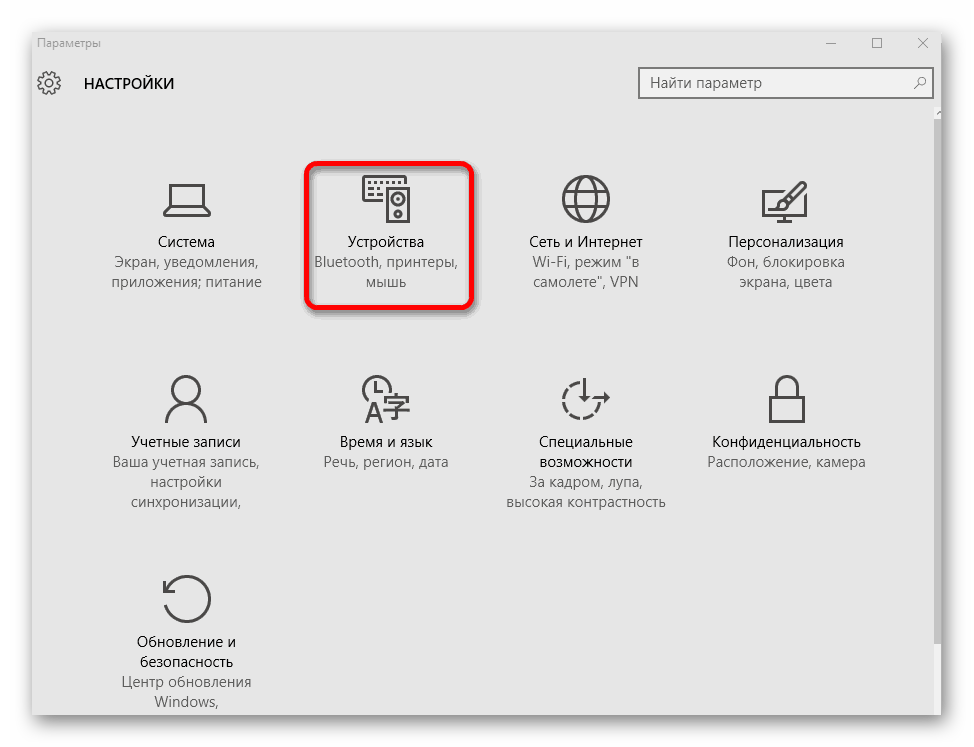Screen dimensions: 974x747
Task: Click the Учетные записи label
Action: pos(186,441)
